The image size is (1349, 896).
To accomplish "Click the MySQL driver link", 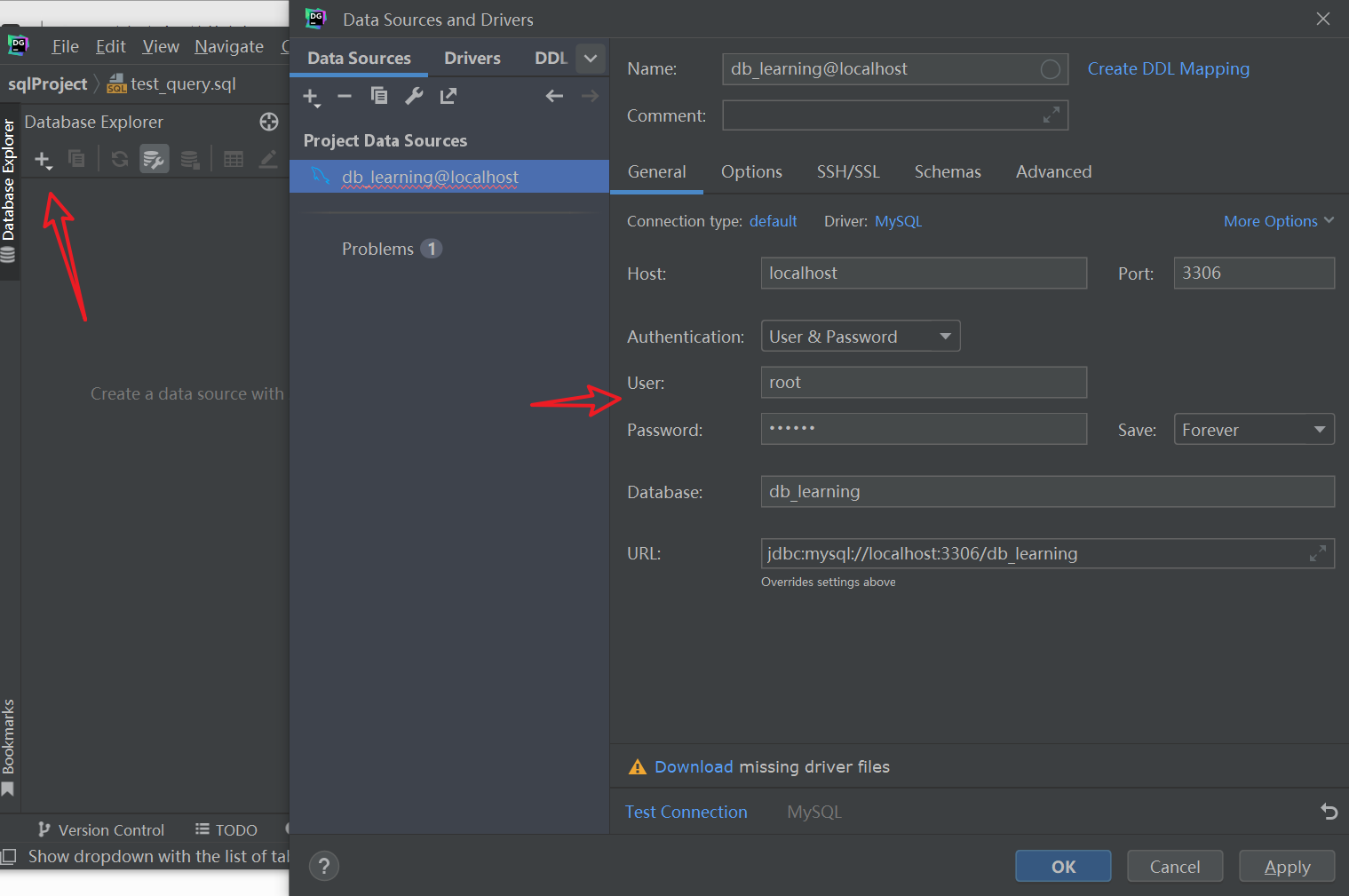I will 899,221.
